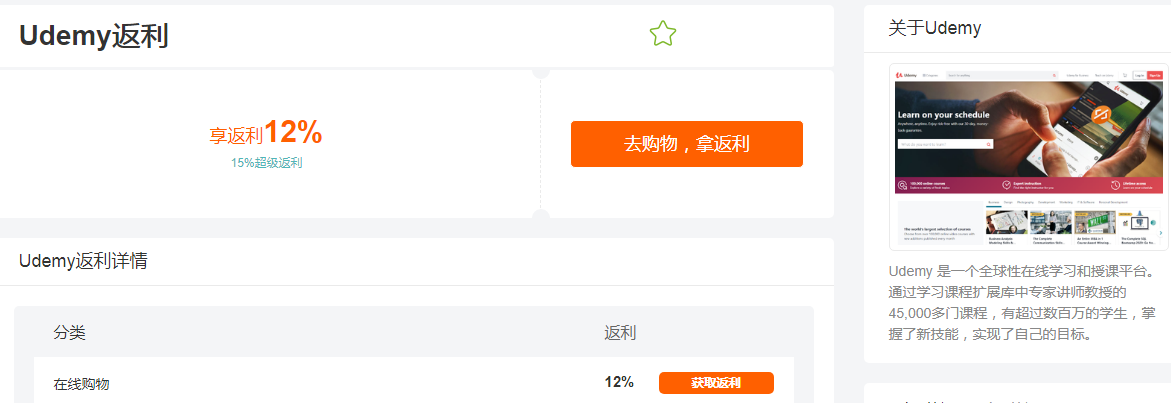Click the shopping cart icon in preview

coord(1124,75)
